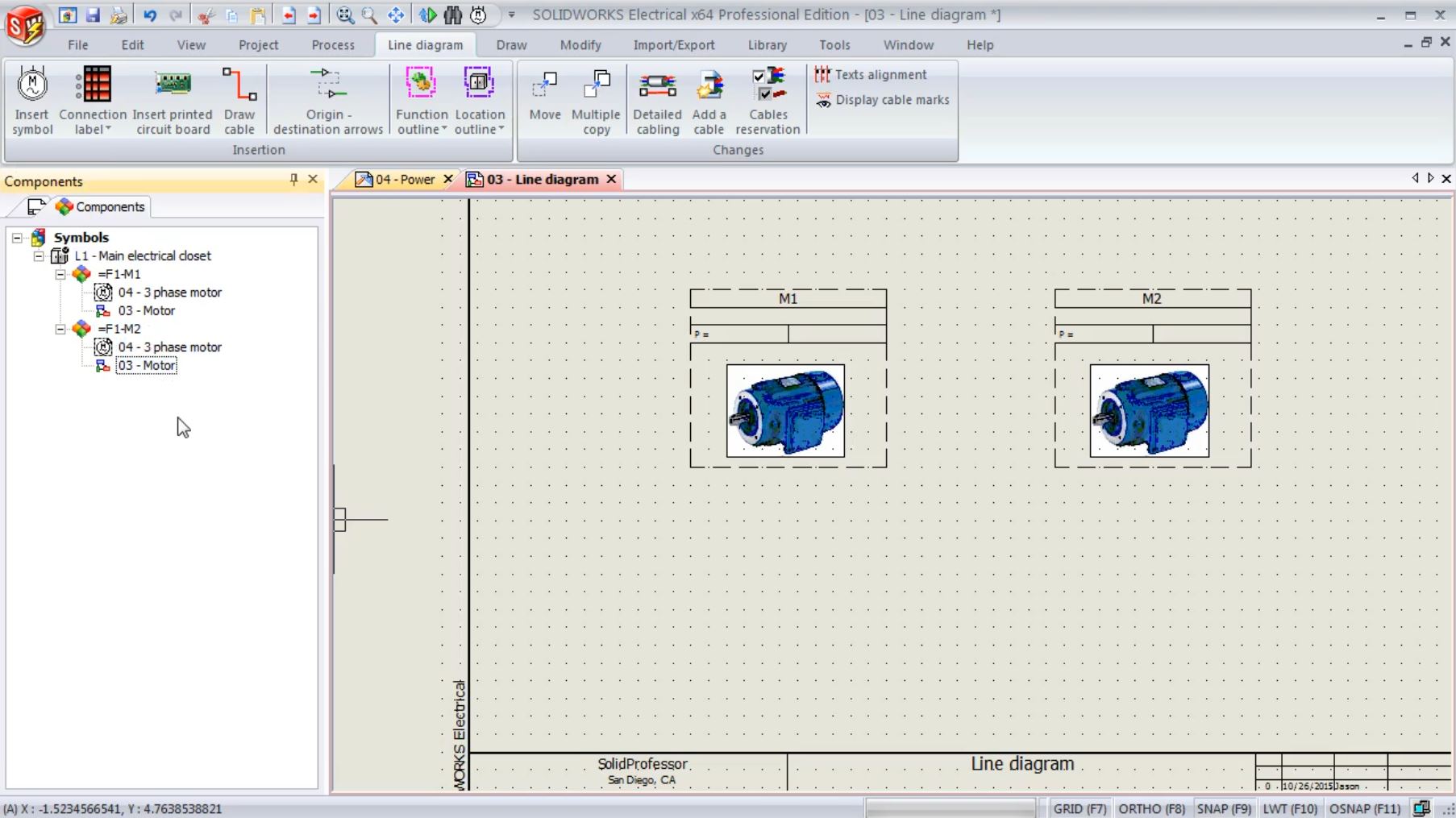The width and height of the screenshot is (1456, 818).
Task: Close the 03 - Line diagram tab
Action: pyautogui.click(x=611, y=180)
